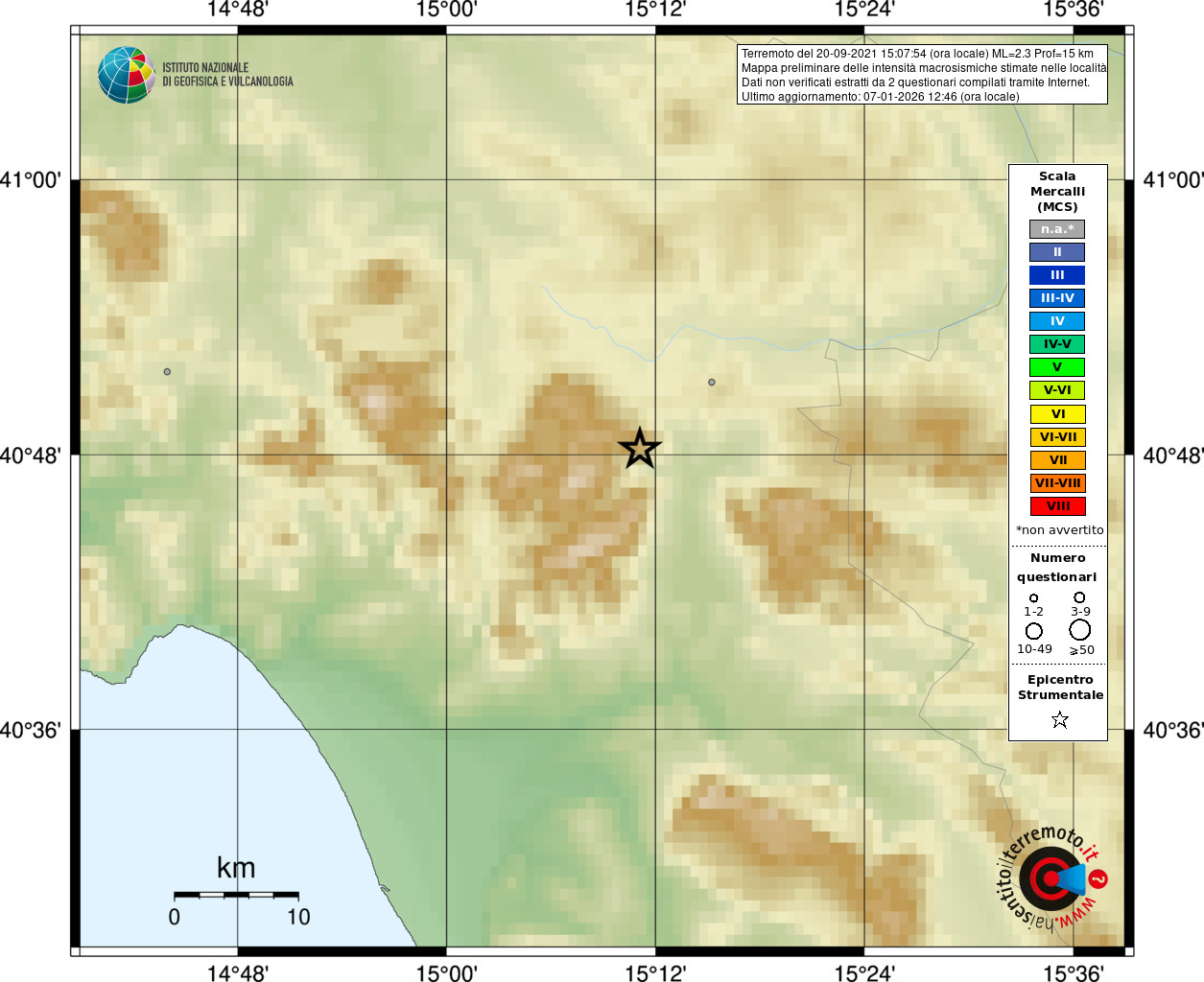Click the red VIII intensity swatch

(1057, 506)
